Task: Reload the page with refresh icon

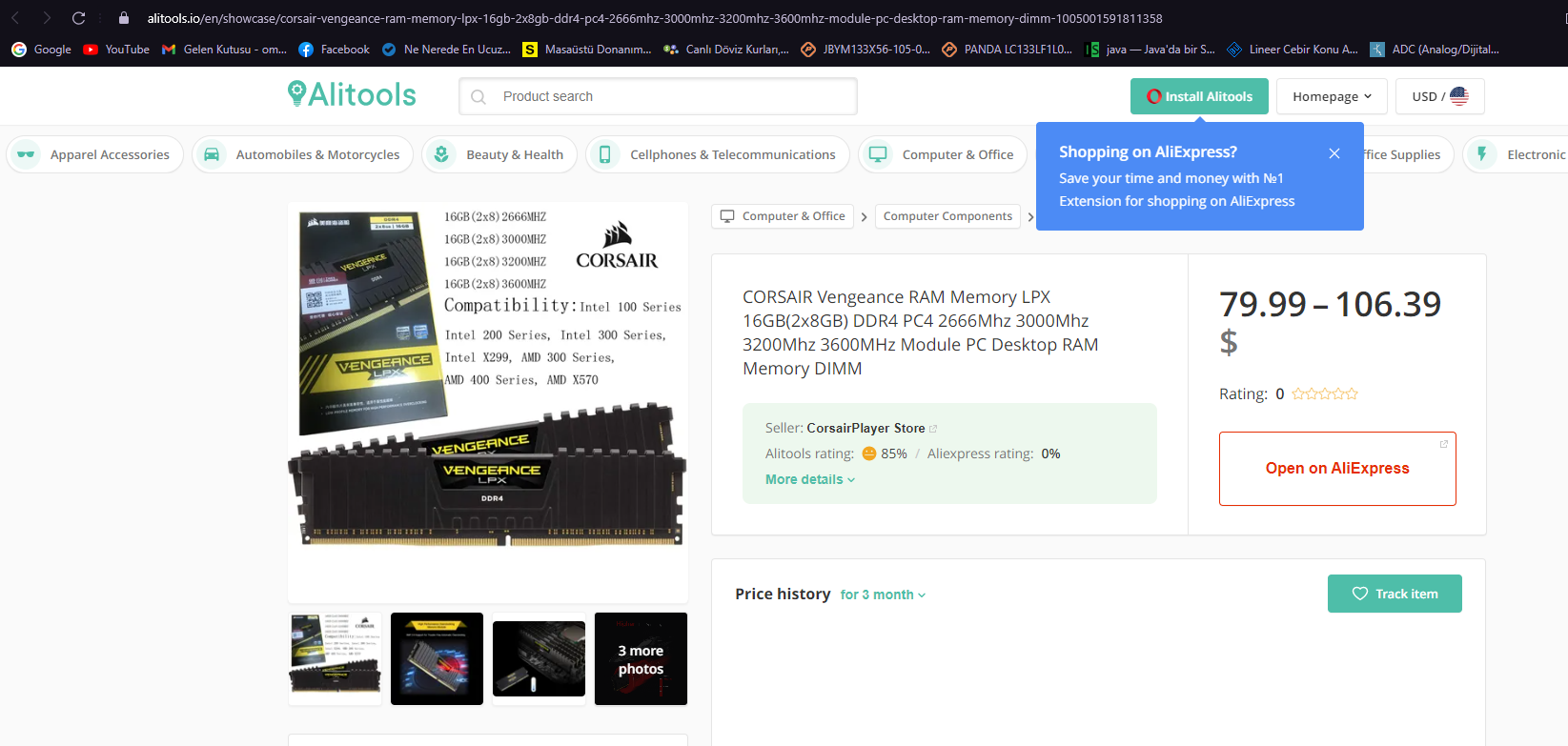Action: coord(79,18)
